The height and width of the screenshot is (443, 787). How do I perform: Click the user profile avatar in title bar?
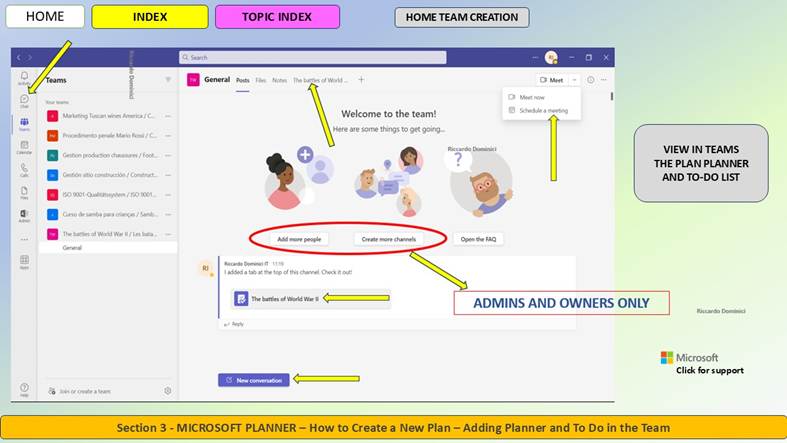pos(551,58)
